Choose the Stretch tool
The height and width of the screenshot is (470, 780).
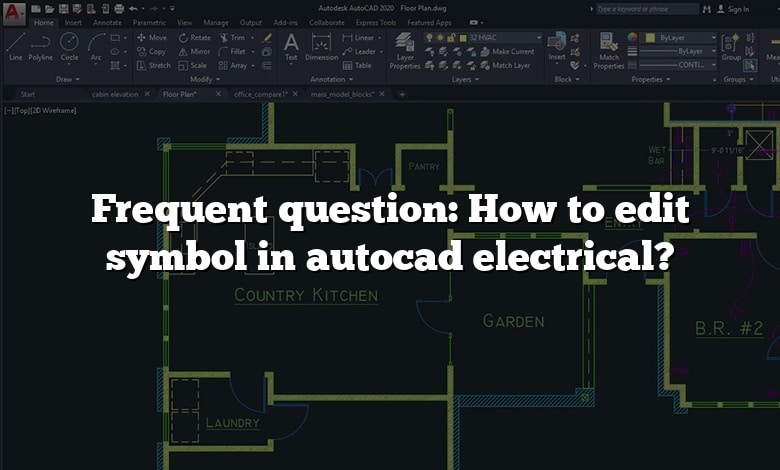coord(153,65)
